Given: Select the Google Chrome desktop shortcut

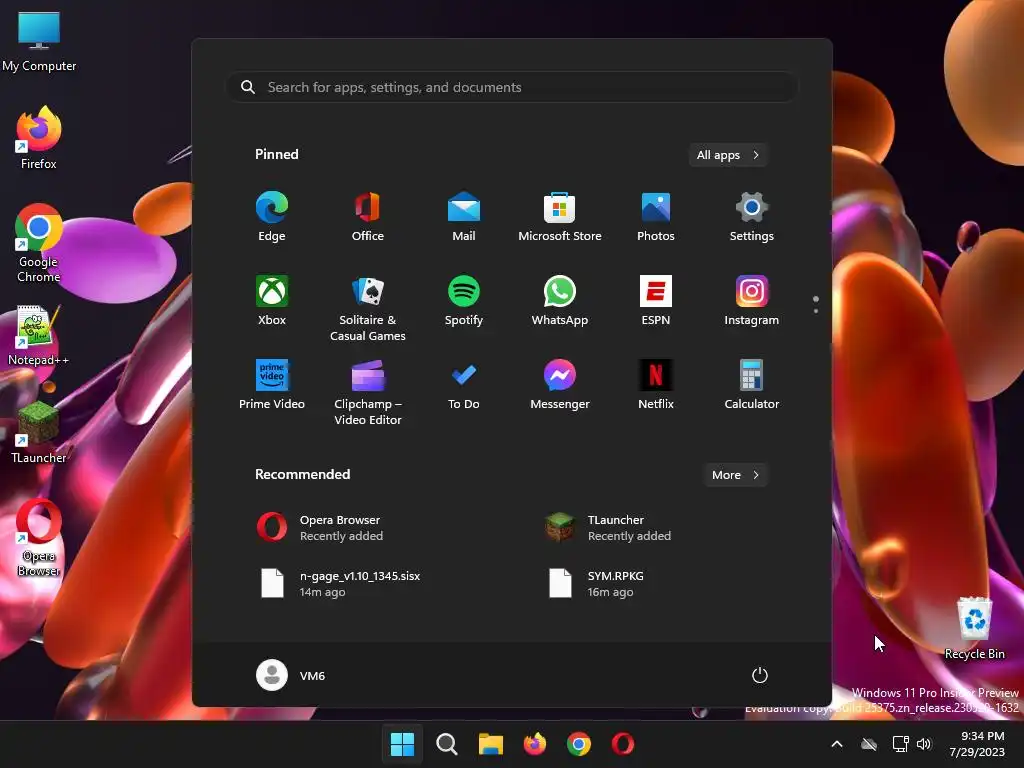Looking at the screenshot, I should [x=39, y=243].
